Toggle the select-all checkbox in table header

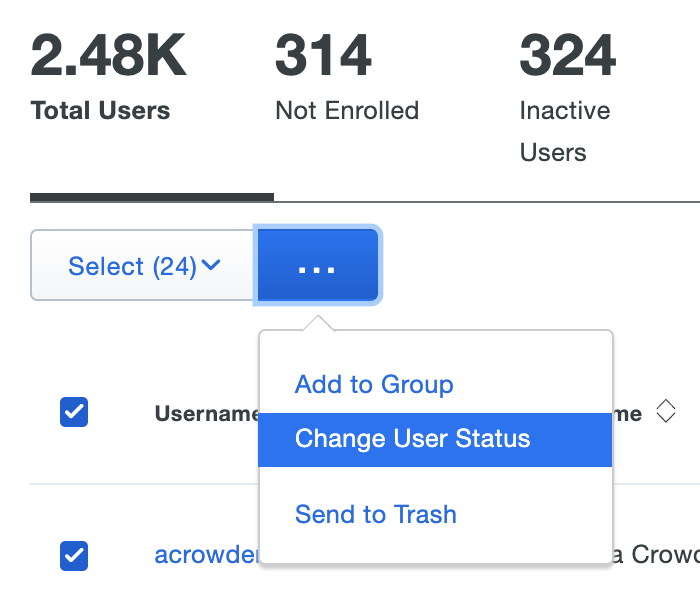click(x=74, y=412)
